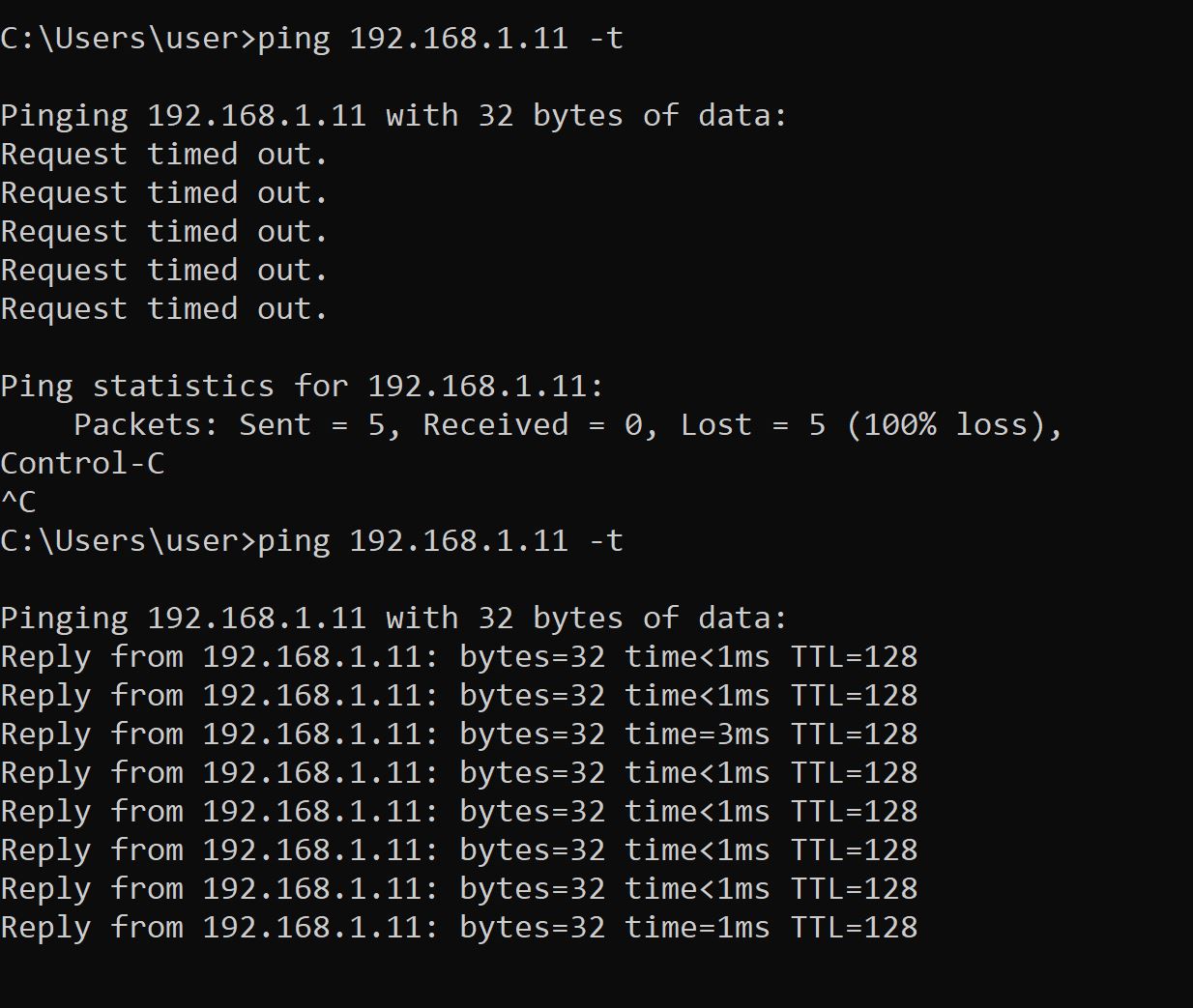
Task: Click the last reply line showing time=1ms
Action: click(458, 928)
